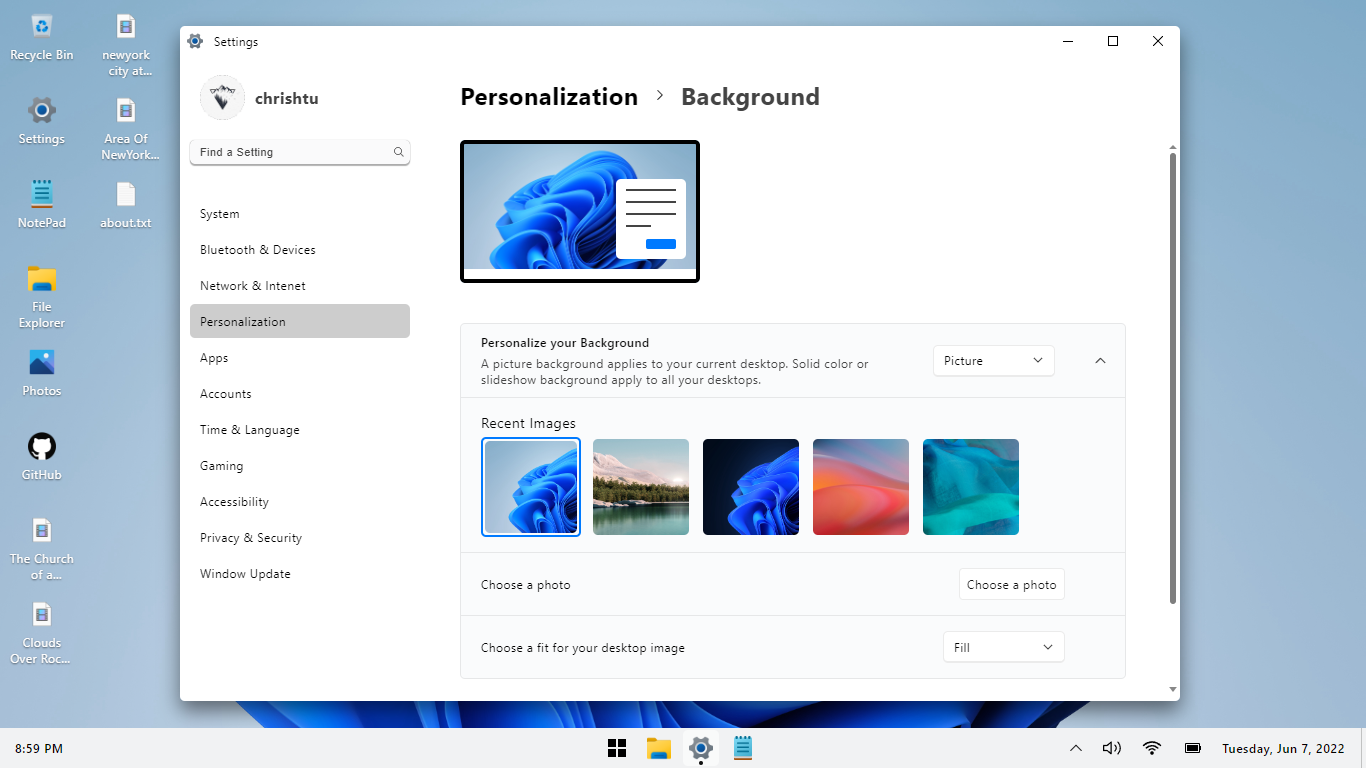
Task: Open NotePad from the desktop
Action: point(42,195)
